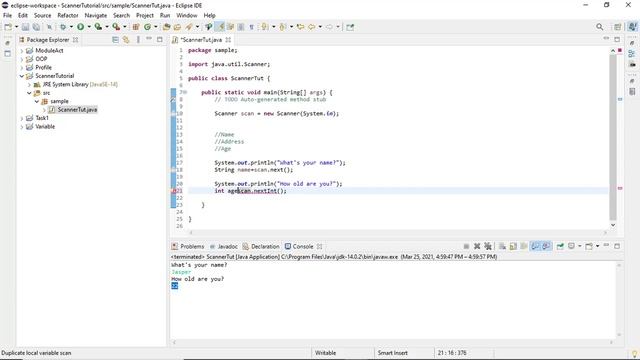Open Quick Access search magnifier

coord(599,27)
